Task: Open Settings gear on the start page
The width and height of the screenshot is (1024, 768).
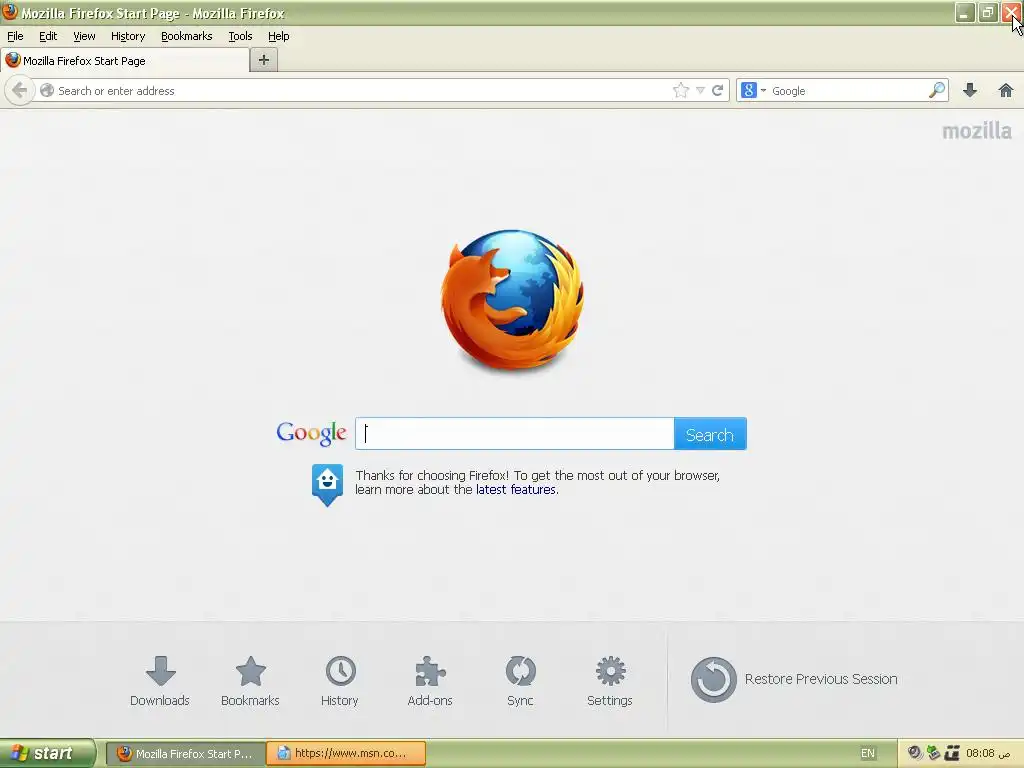Action: point(610,681)
